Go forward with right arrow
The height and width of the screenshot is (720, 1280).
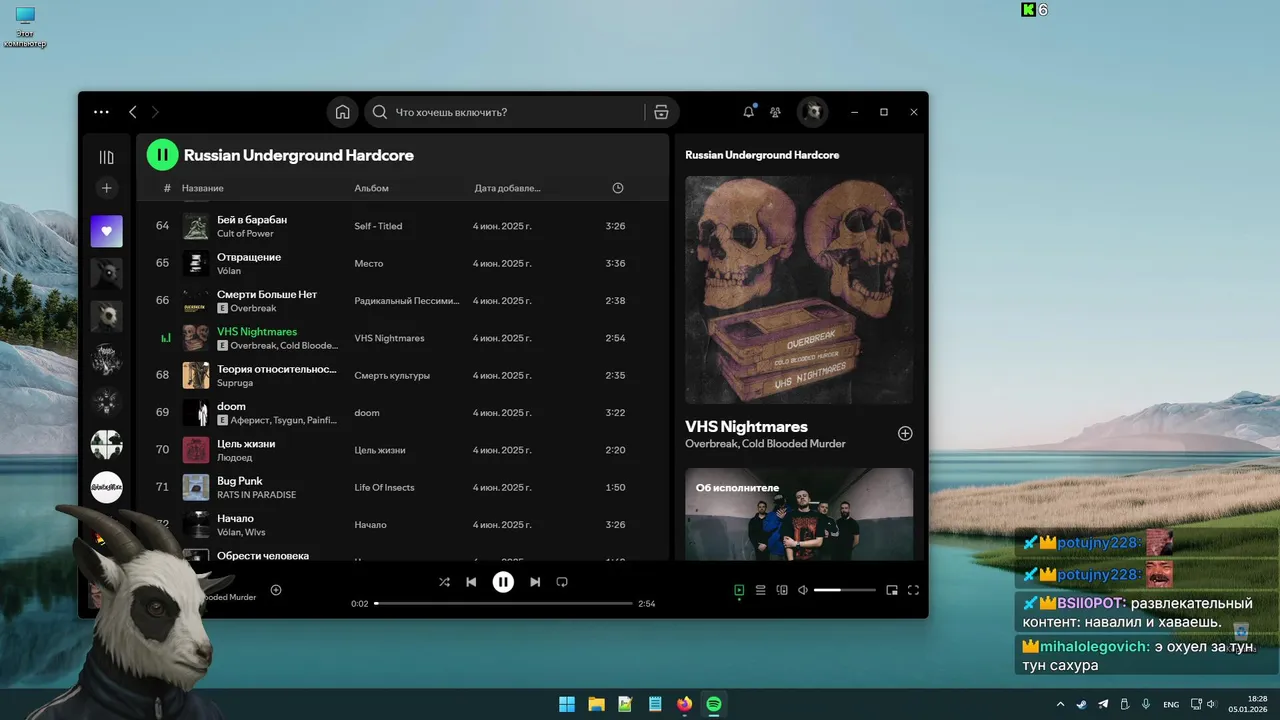coord(155,112)
